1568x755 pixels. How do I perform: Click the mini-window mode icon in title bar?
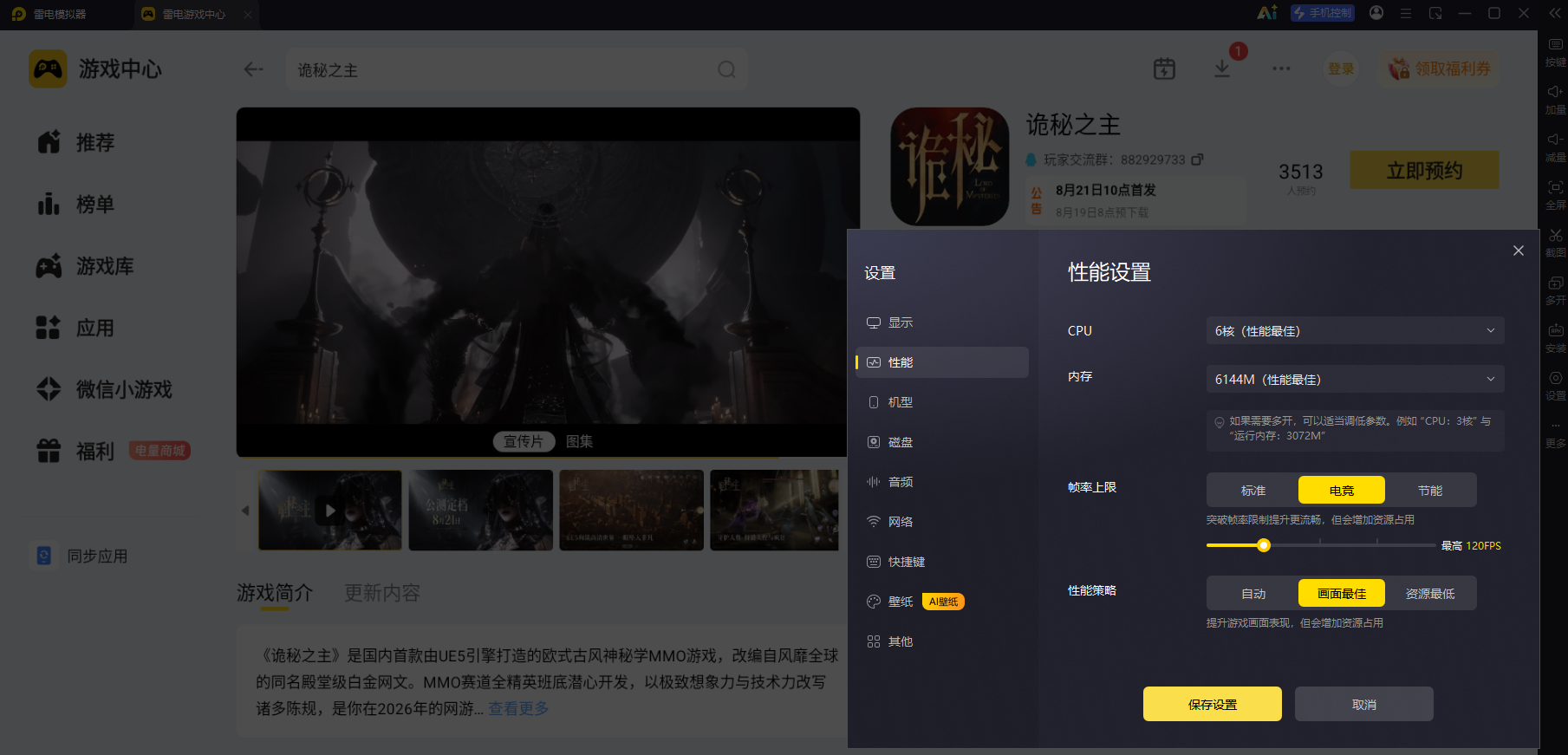click(1435, 13)
